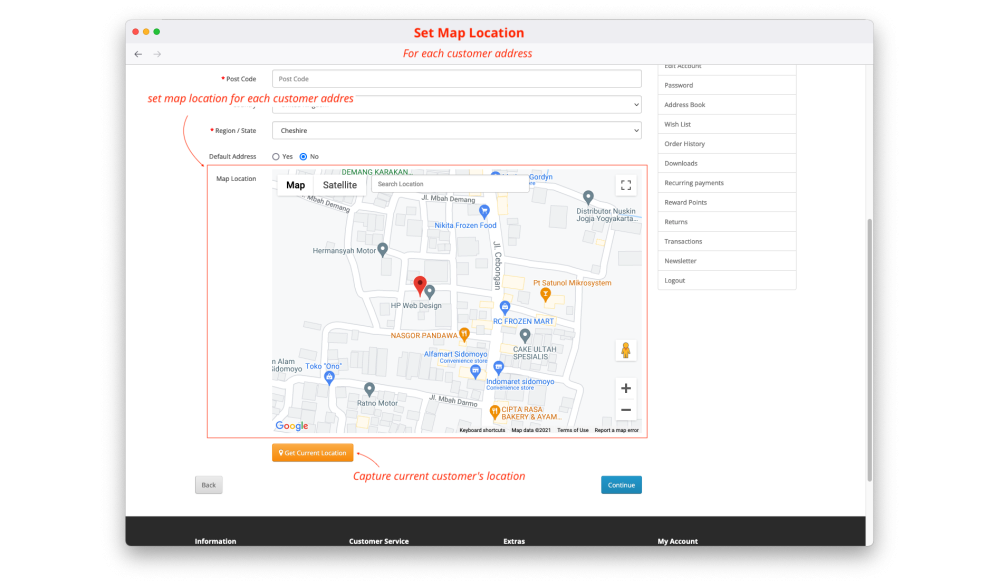Expand the dropdown above Region / State
The height and width of the screenshot is (585, 1000).
coord(456,104)
